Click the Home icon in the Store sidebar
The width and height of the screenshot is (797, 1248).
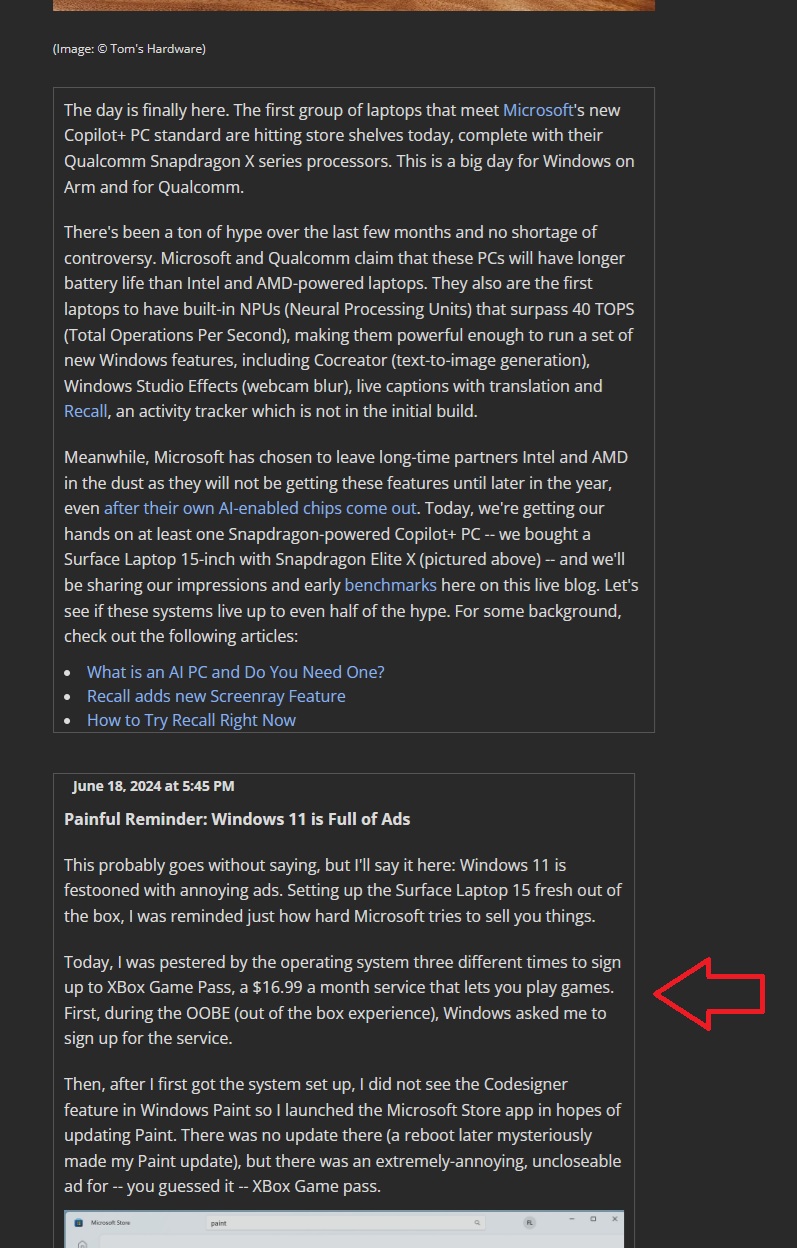point(82,1244)
